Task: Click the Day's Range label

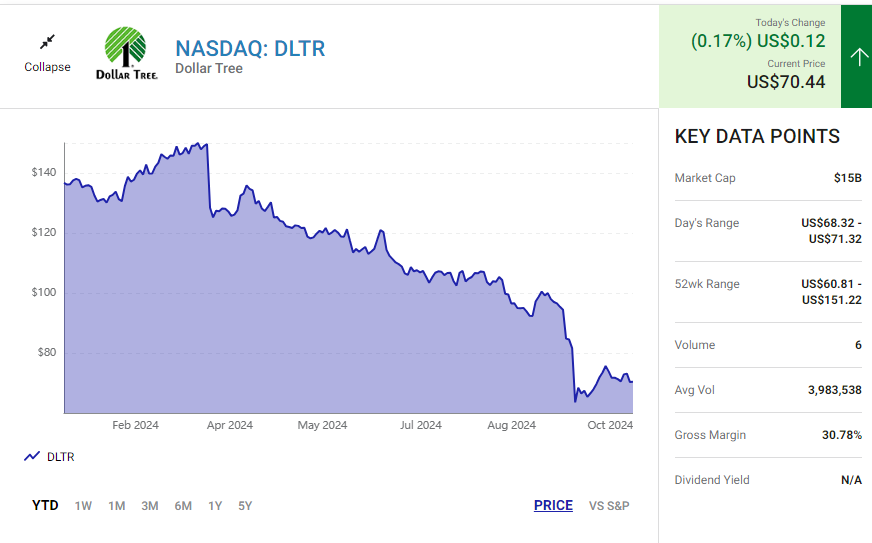Action: click(x=707, y=223)
